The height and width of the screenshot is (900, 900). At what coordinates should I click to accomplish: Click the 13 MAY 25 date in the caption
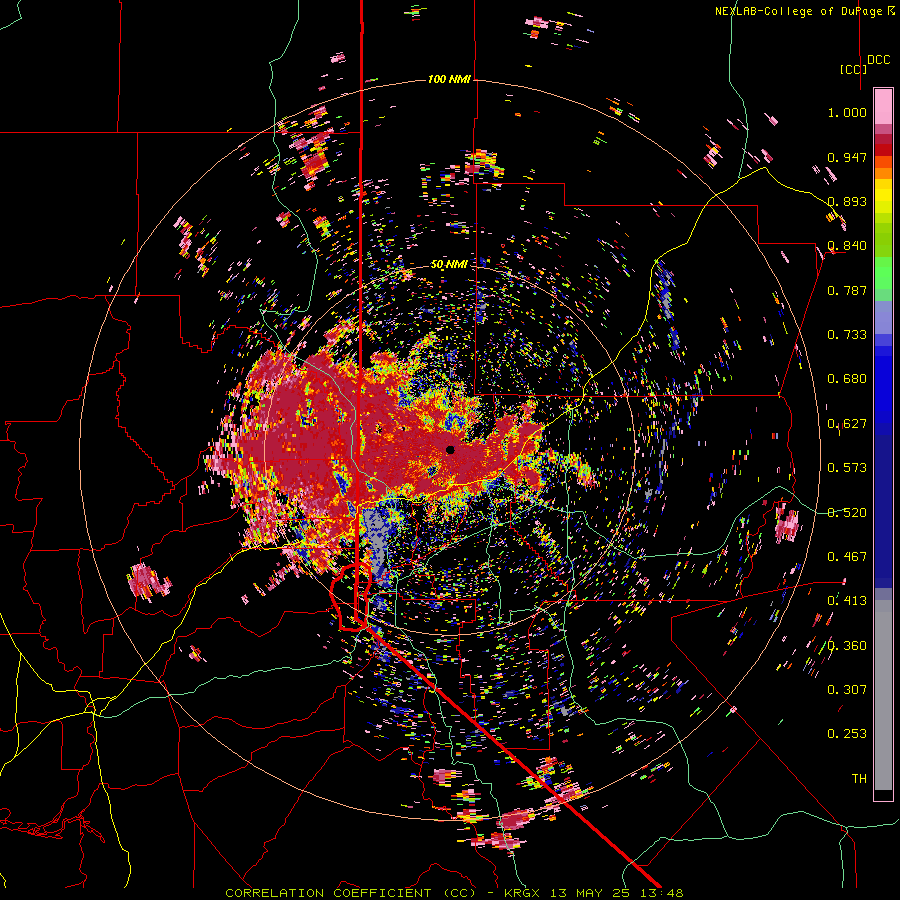click(x=591, y=893)
